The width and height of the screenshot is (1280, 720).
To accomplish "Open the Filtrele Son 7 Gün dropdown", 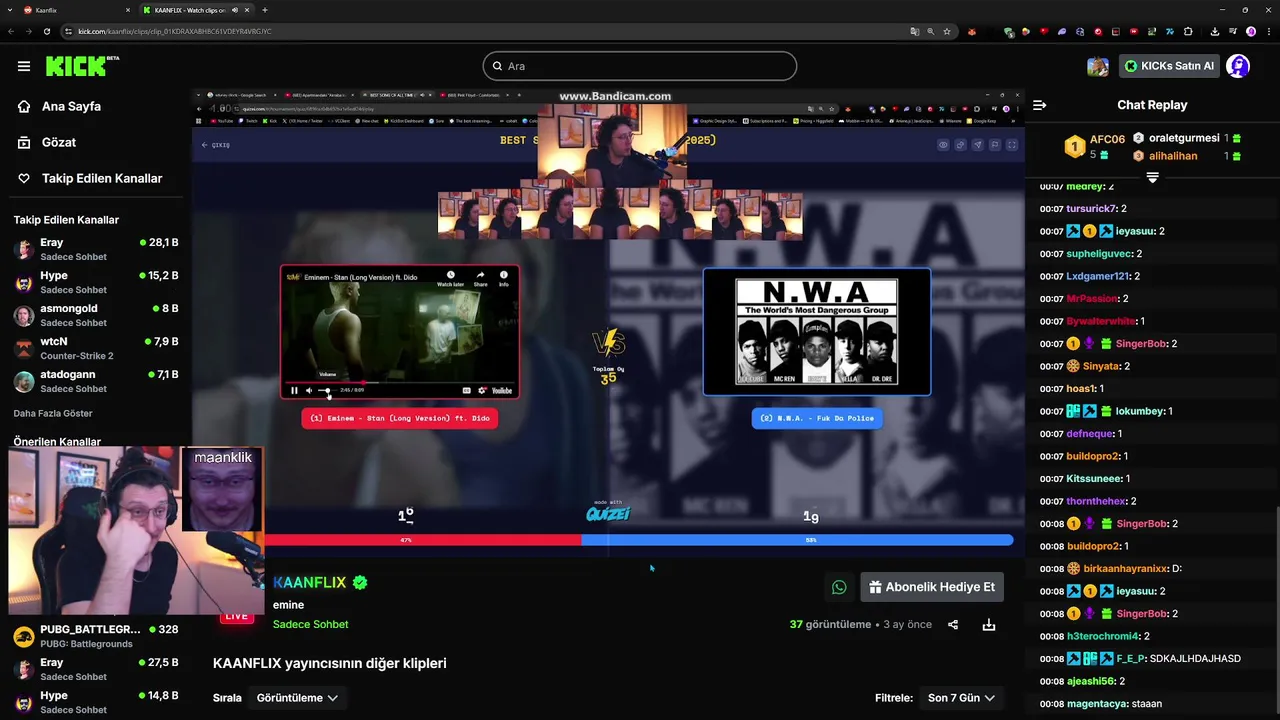I will pyautogui.click(x=961, y=698).
